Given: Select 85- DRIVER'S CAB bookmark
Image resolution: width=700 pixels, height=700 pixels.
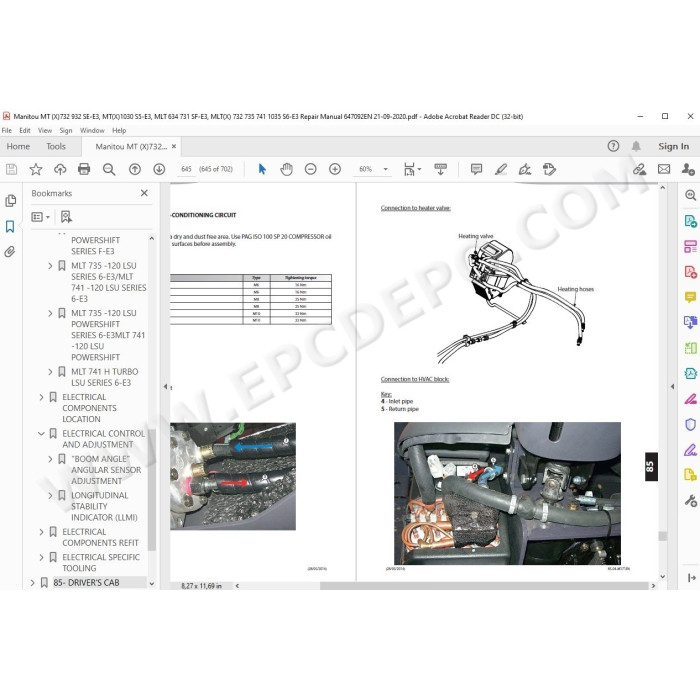Looking at the screenshot, I should click(x=86, y=583).
